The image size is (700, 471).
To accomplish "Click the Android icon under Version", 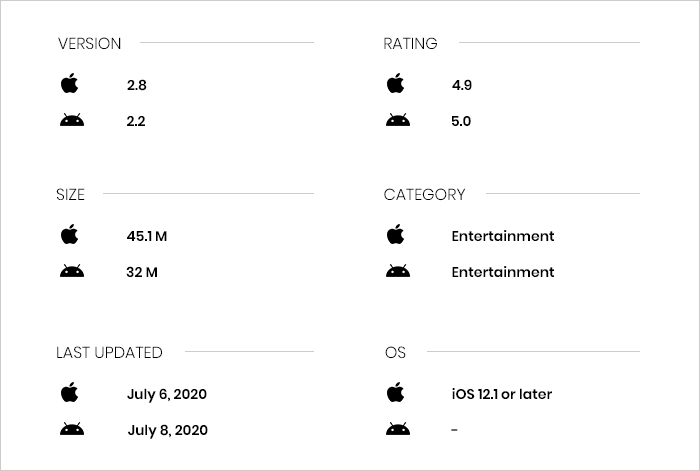I will point(72,120).
